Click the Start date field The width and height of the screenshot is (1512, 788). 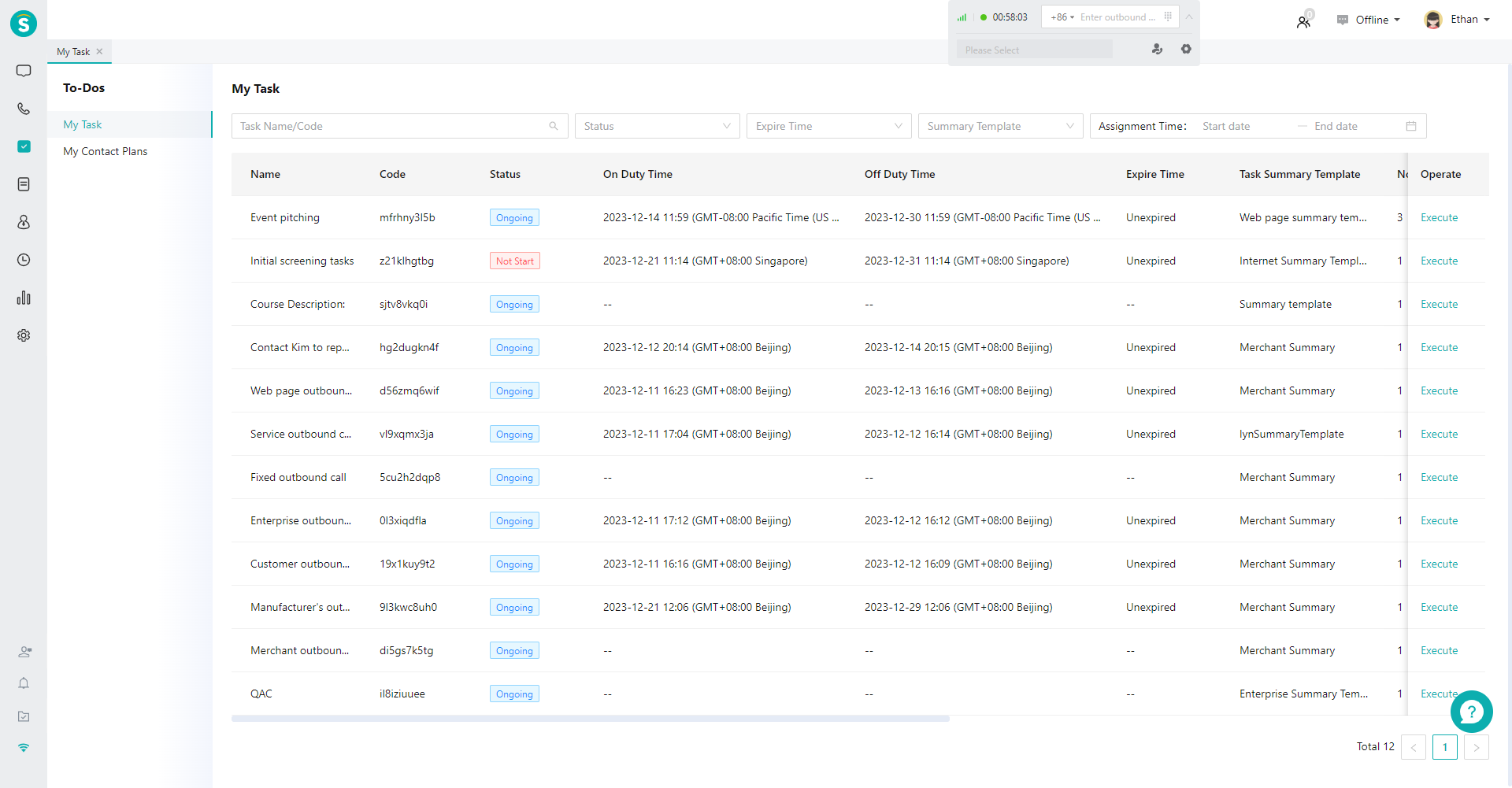pos(1244,126)
